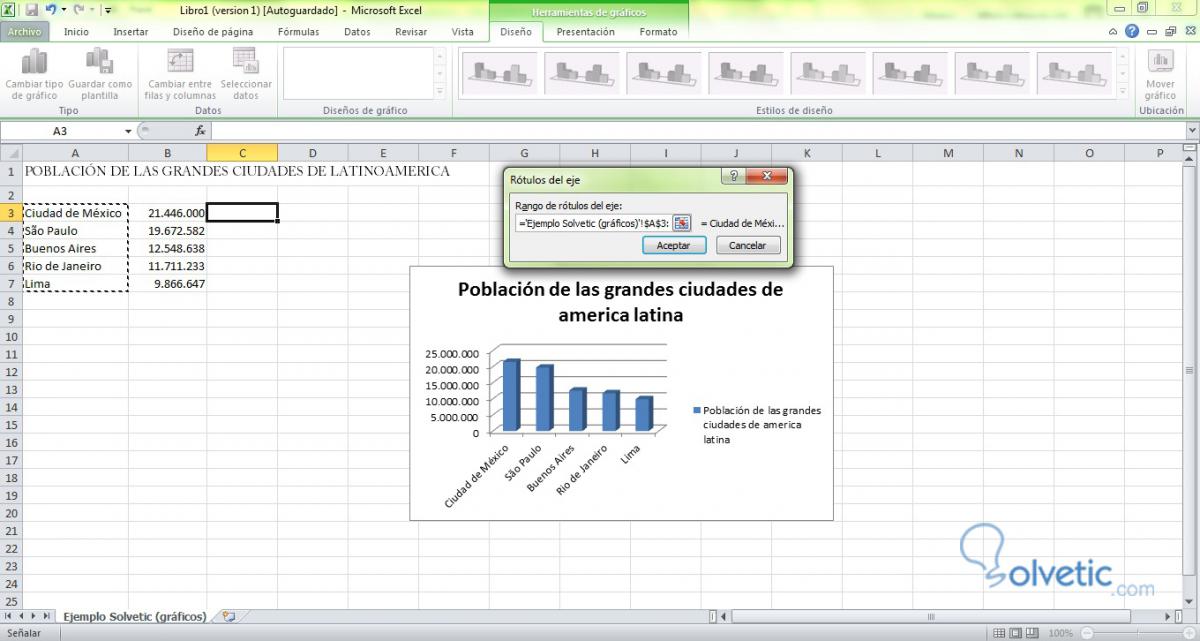Select the last visible chart style thumbnail
Image resolution: width=1200 pixels, height=641 pixels.
1073,72
